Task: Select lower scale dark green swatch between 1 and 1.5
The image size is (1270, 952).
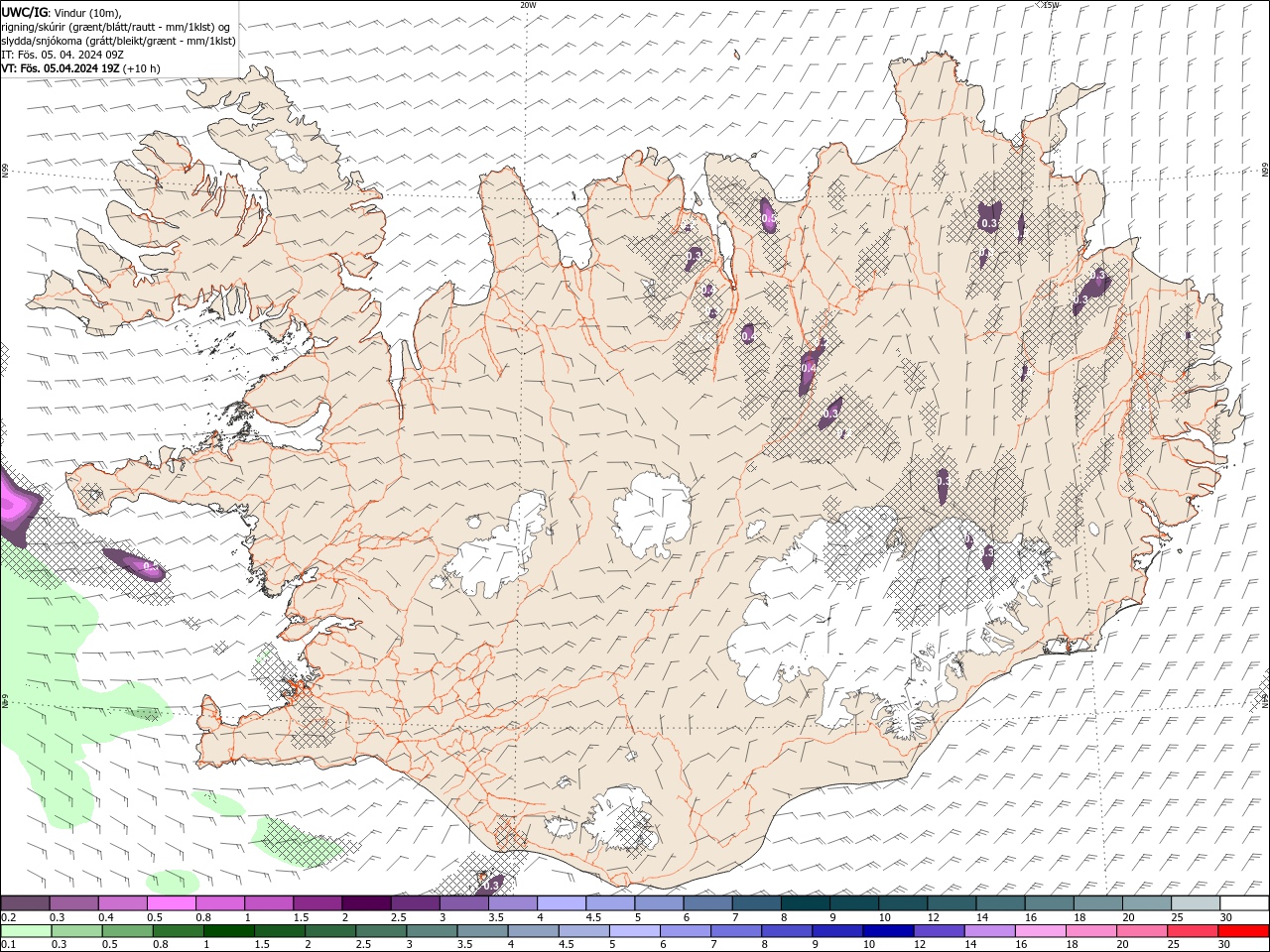Action: coord(229,931)
